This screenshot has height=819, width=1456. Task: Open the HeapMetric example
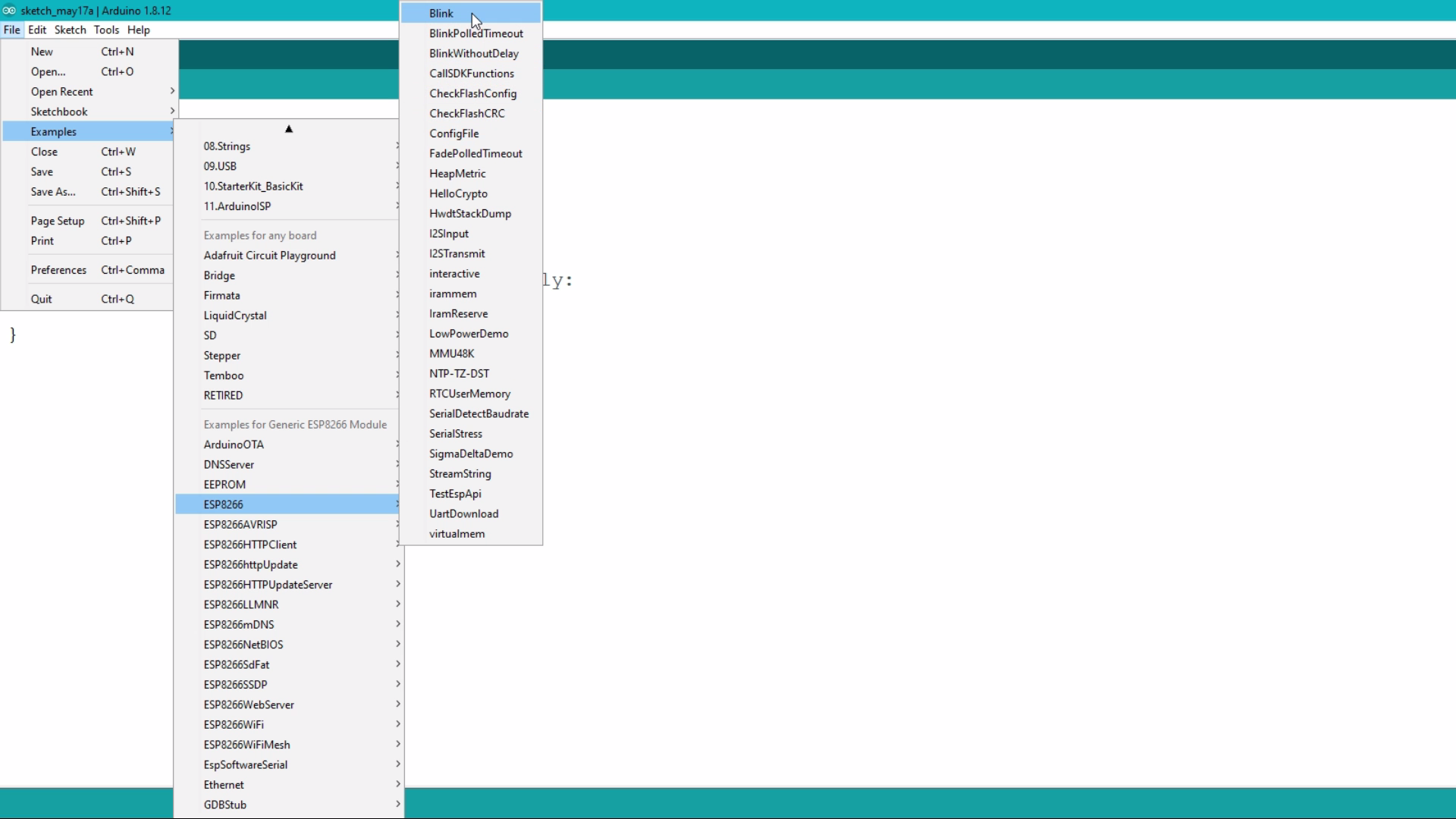tap(471, 174)
